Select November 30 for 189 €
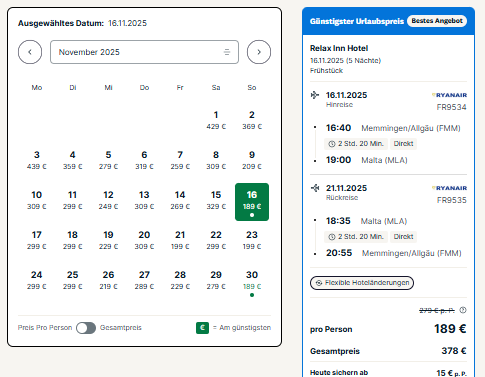 coord(252,282)
